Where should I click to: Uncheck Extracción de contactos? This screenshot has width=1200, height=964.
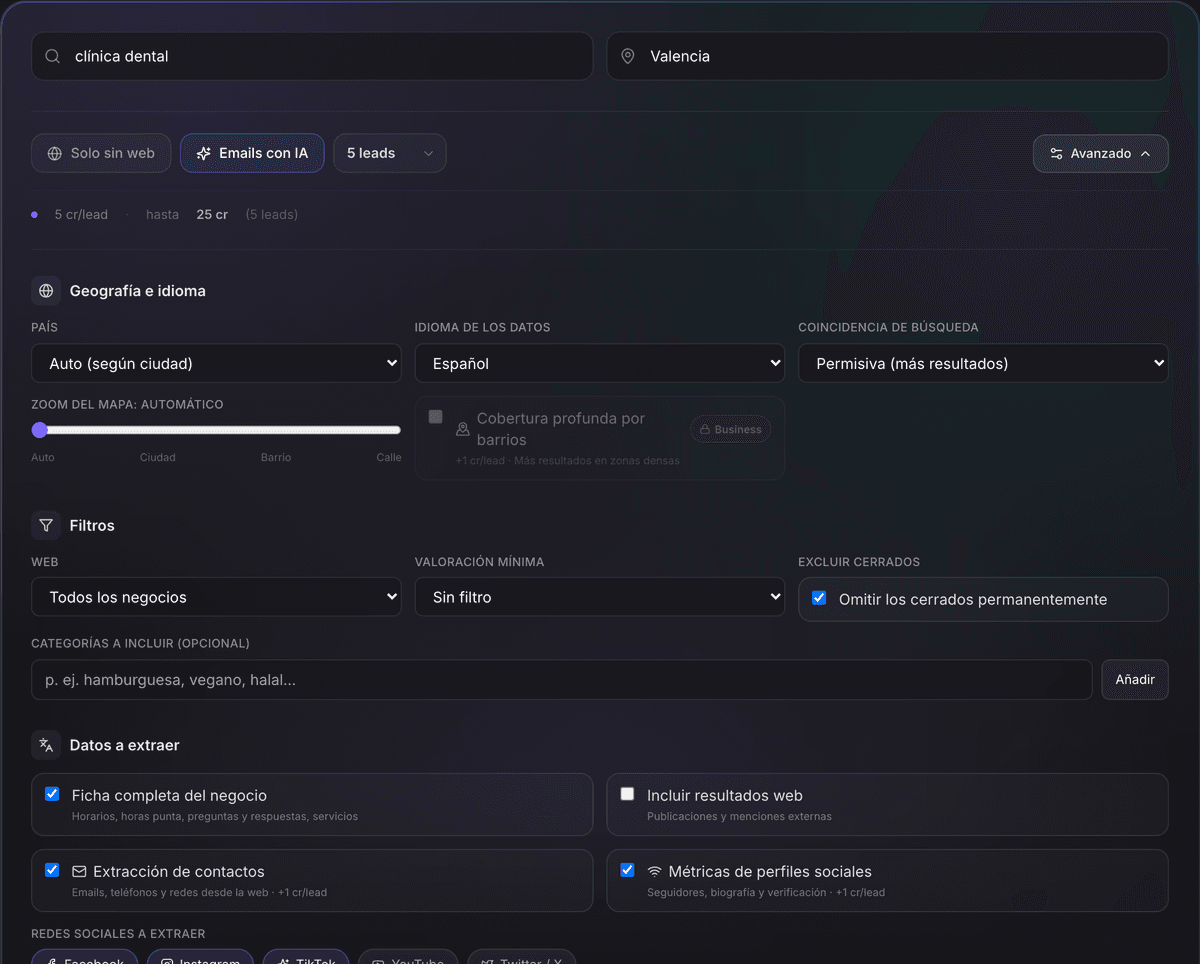click(52, 870)
